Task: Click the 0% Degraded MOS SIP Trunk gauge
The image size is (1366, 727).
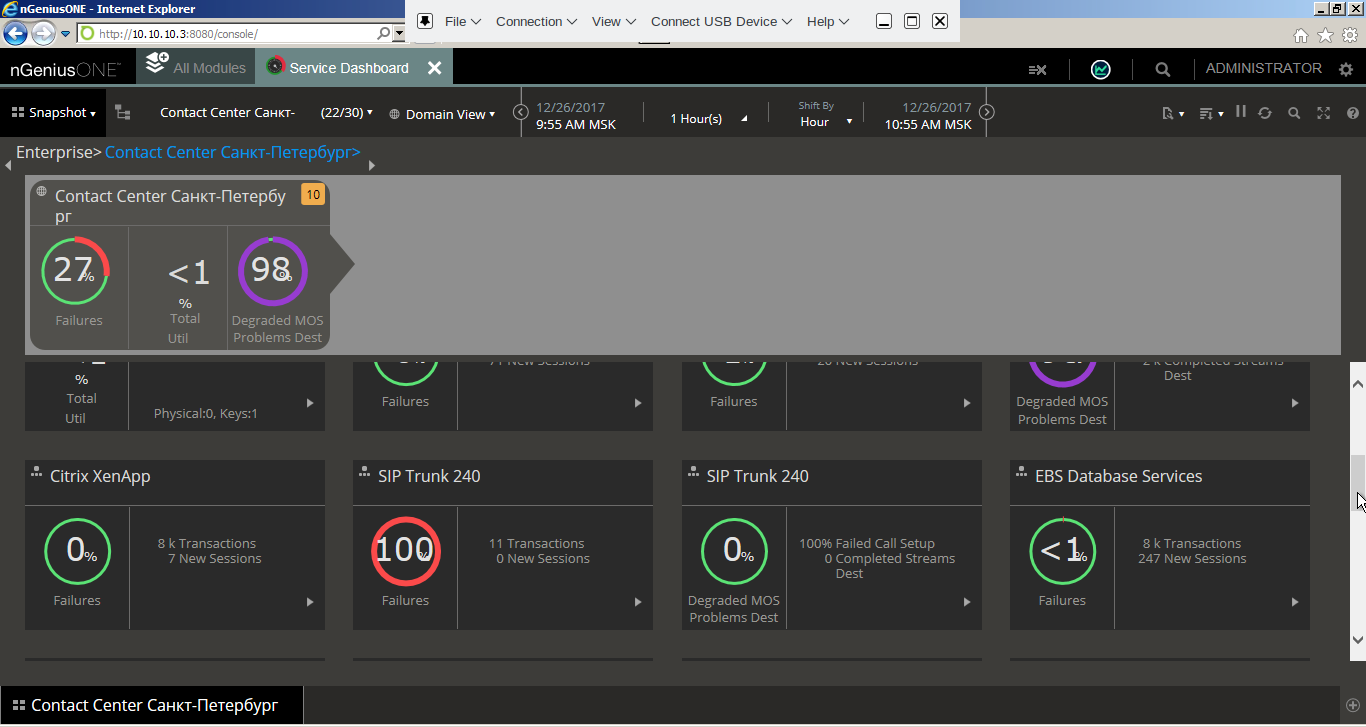Action: 734,551
